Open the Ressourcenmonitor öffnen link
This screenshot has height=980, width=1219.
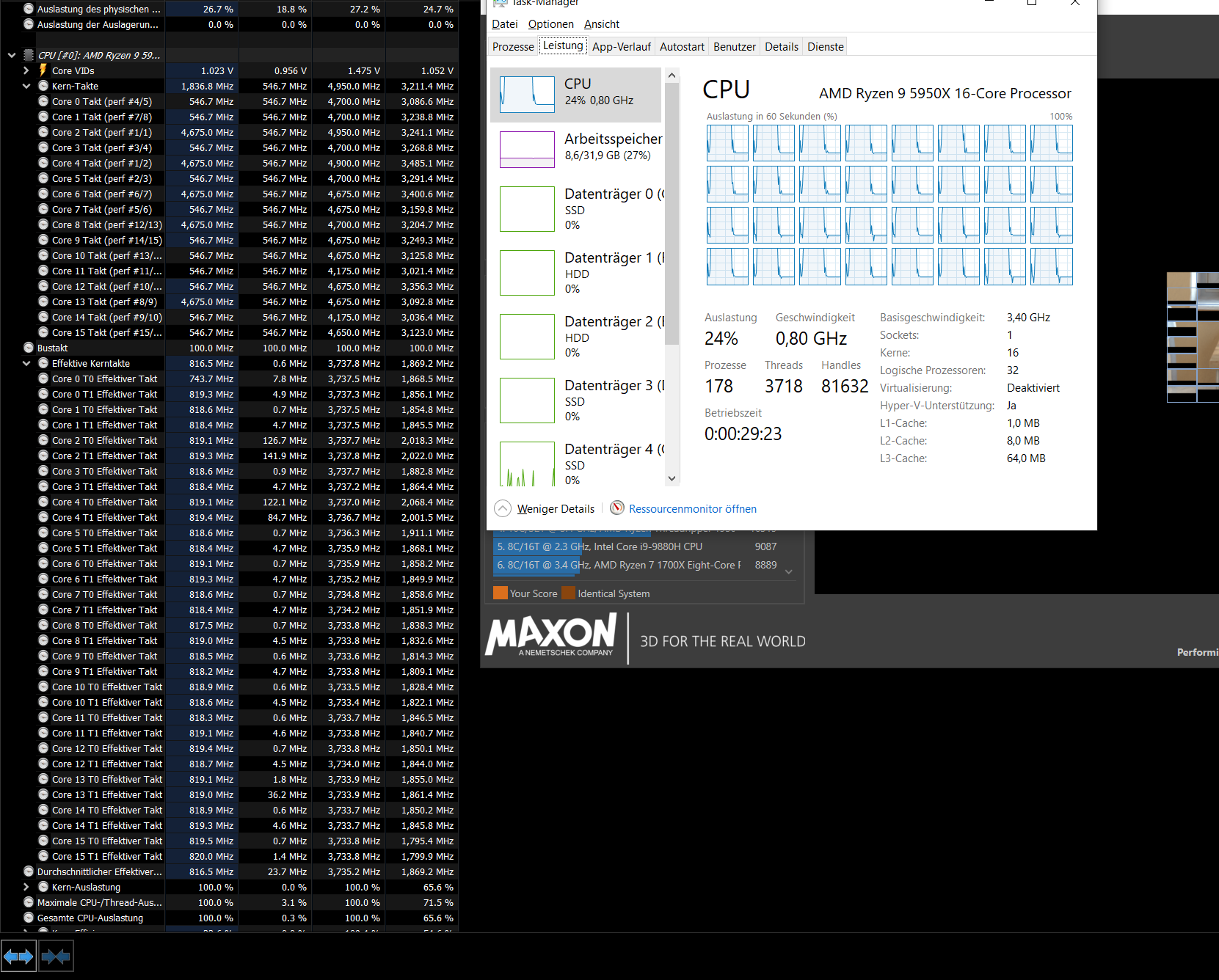tap(692, 508)
